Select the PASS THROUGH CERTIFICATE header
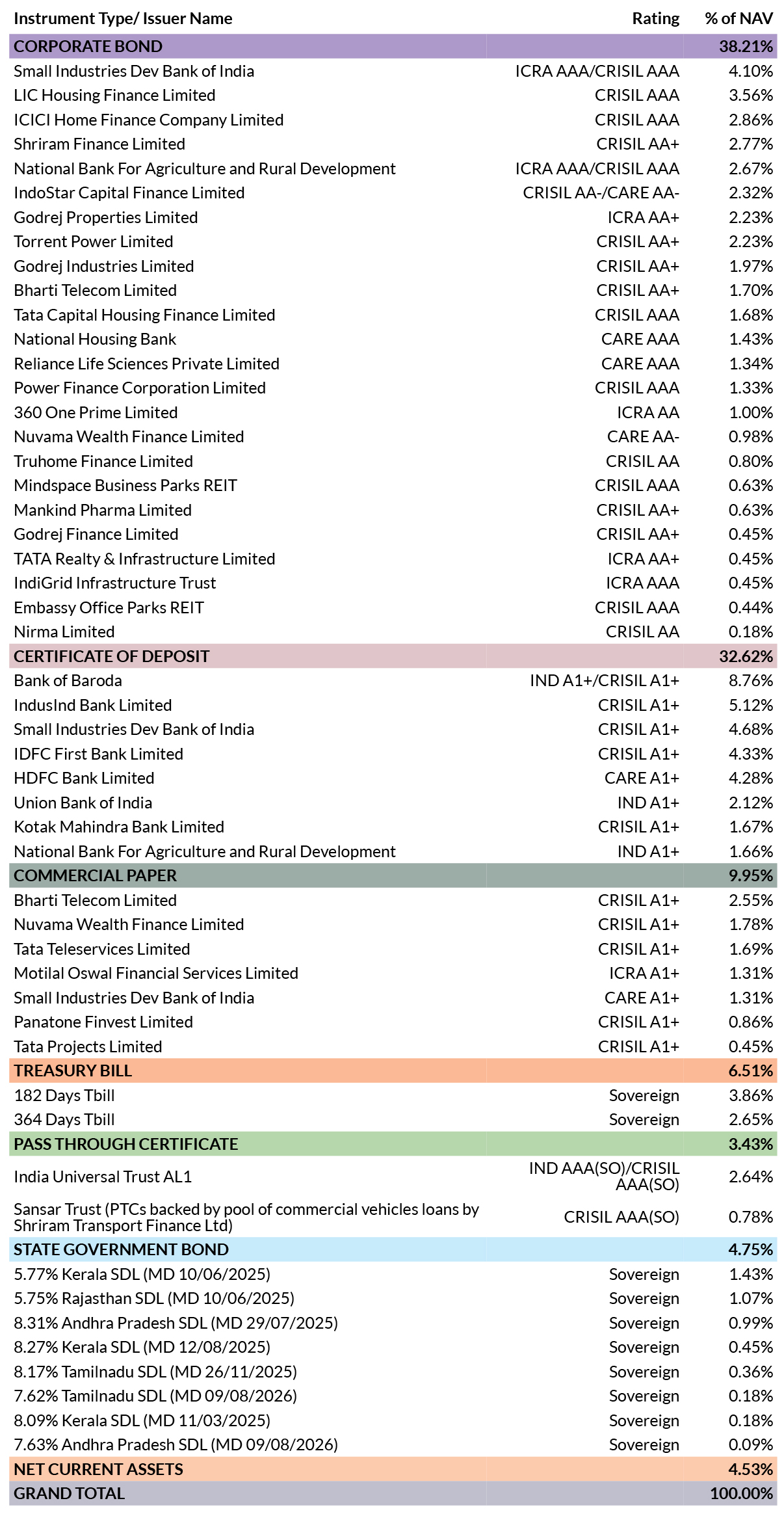The height and width of the screenshot is (1516, 784). pyautogui.click(x=393, y=1144)
